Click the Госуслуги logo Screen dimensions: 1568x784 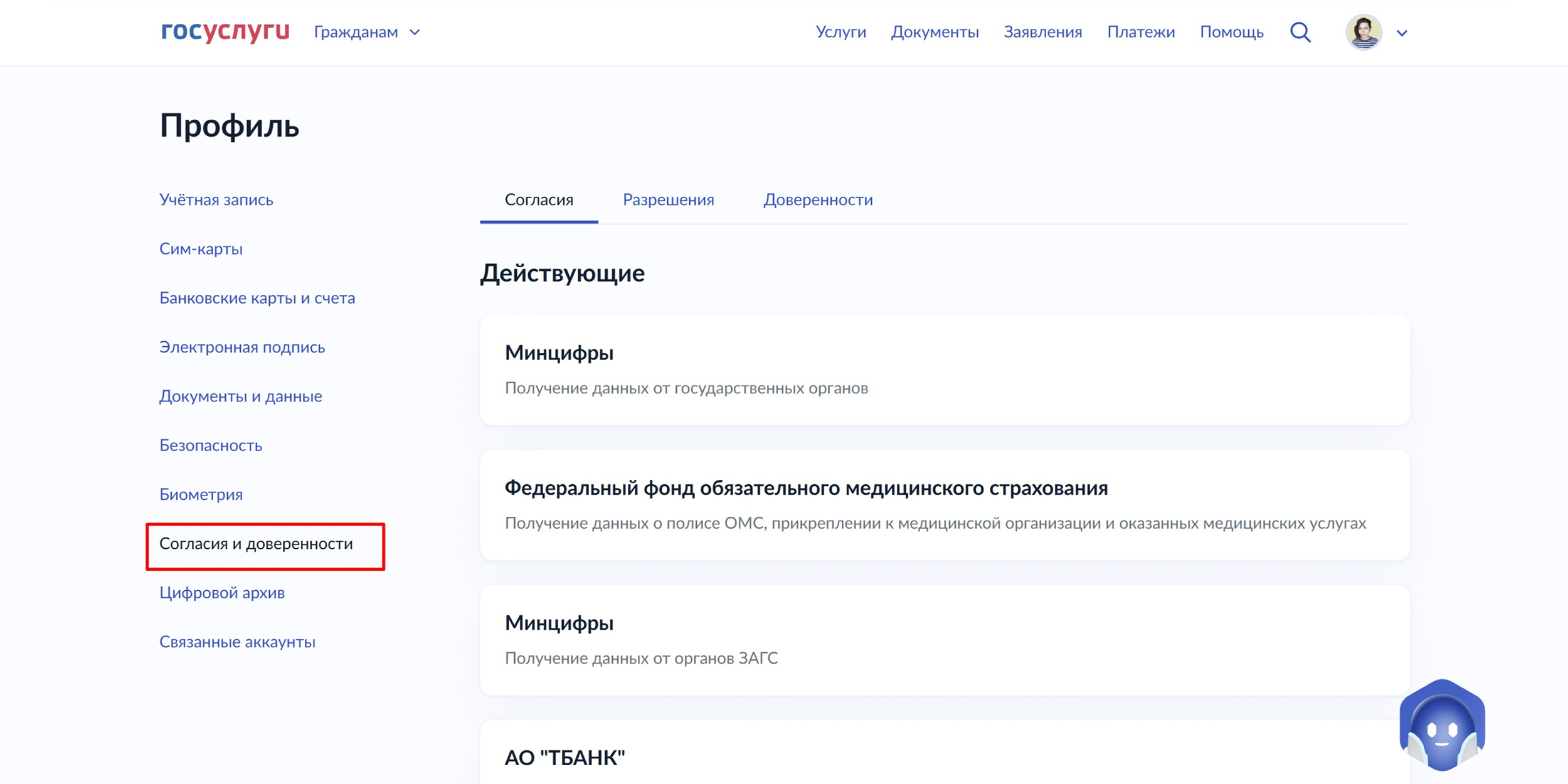coord(225,31)
